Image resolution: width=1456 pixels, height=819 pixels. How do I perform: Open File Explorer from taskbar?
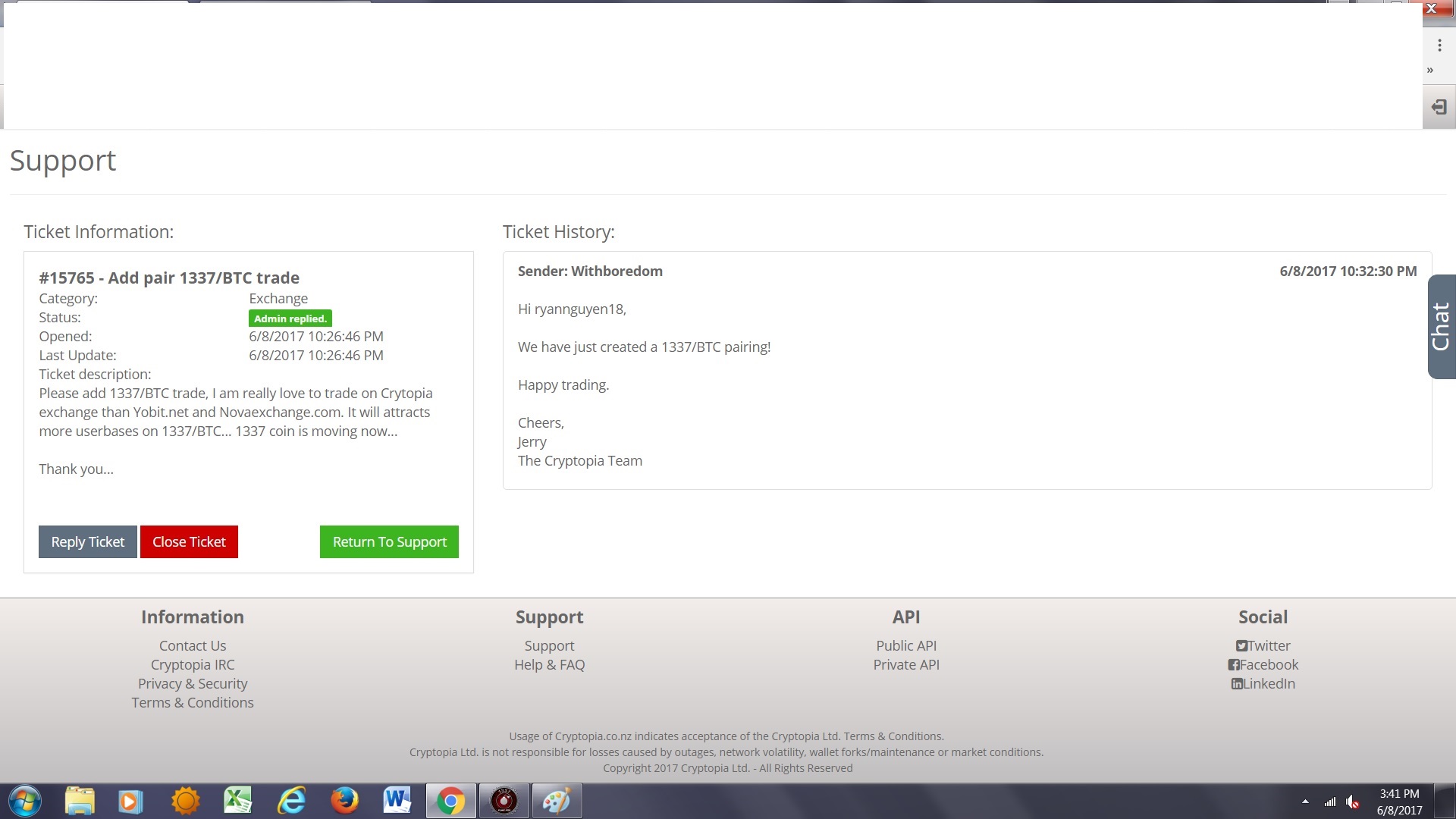tap(80, 801)
